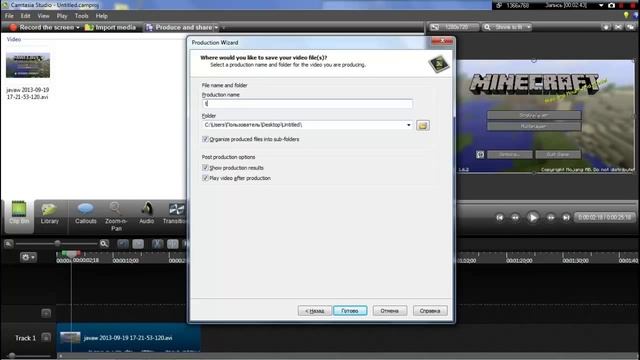Screen dimensions: 640x360
Task: Click the timeline zoom-out magnifier icon
Action: point(8,244)
